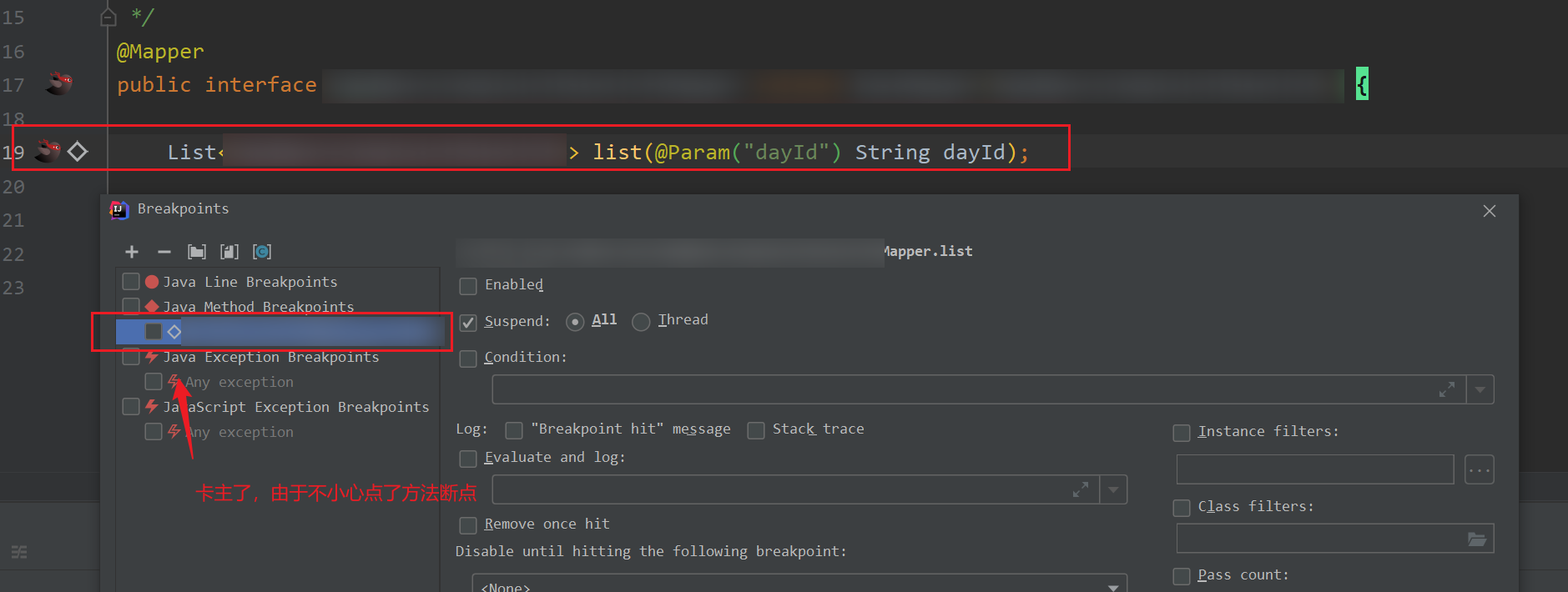Click the @Mapper annotation in editor
Image resolution: width=1568 pixels, height=592 pixels.
pyautogui.click(x=160, y=52)
